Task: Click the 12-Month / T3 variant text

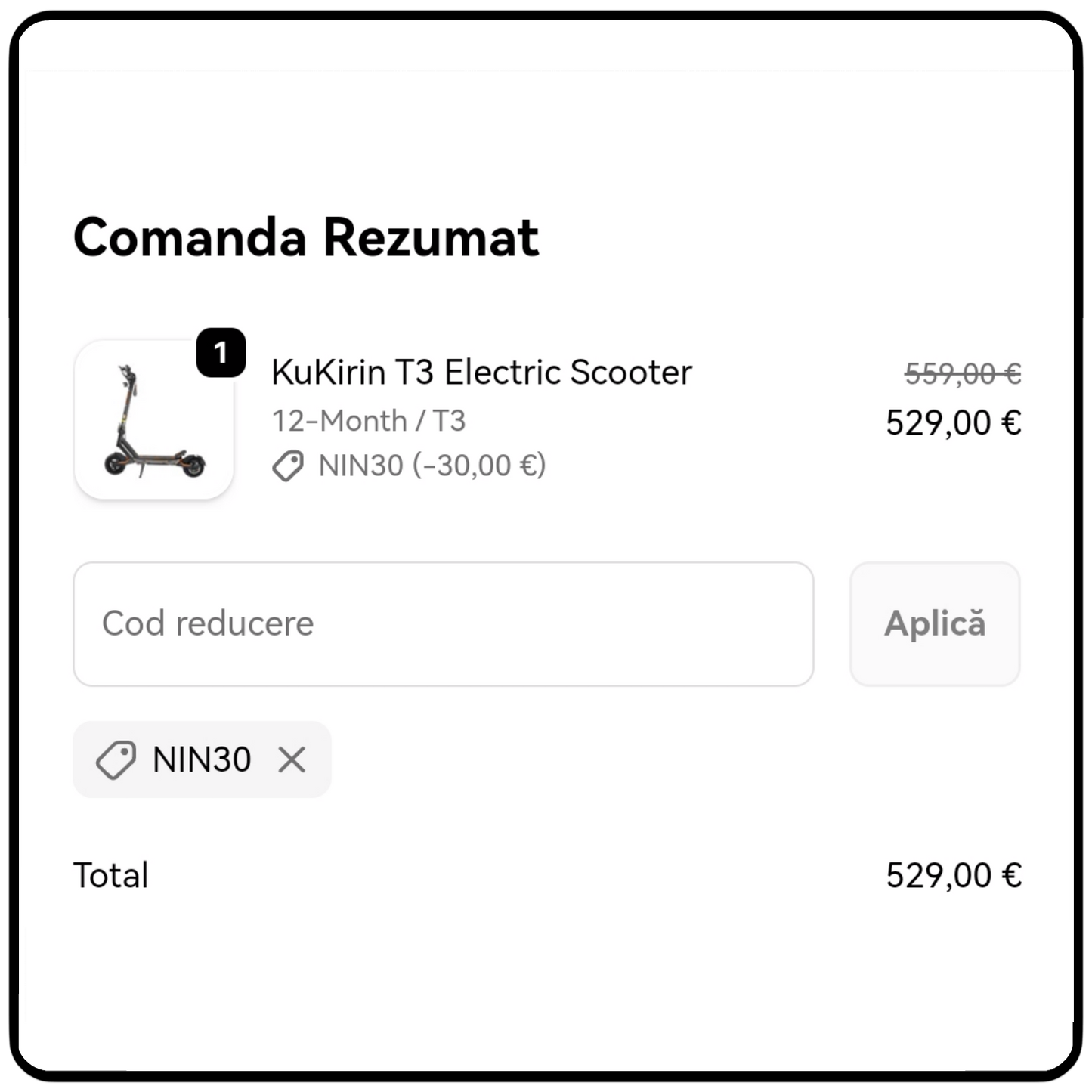Action: click(368, 420)
